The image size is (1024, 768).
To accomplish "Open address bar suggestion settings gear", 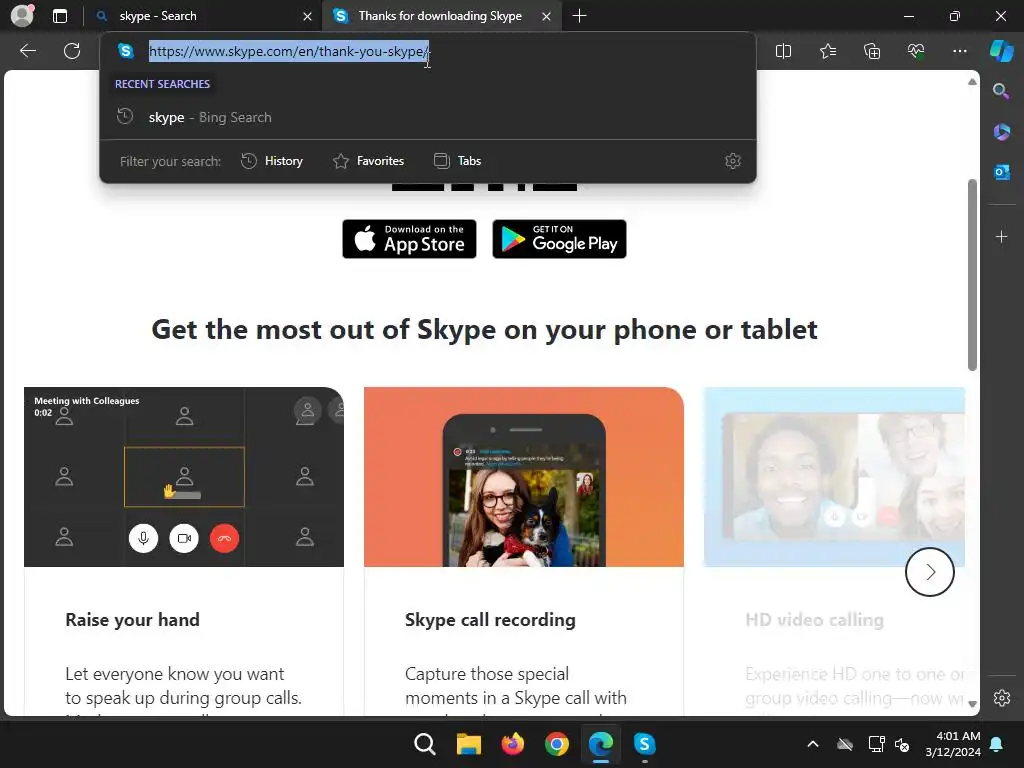I will pos(733,161).
